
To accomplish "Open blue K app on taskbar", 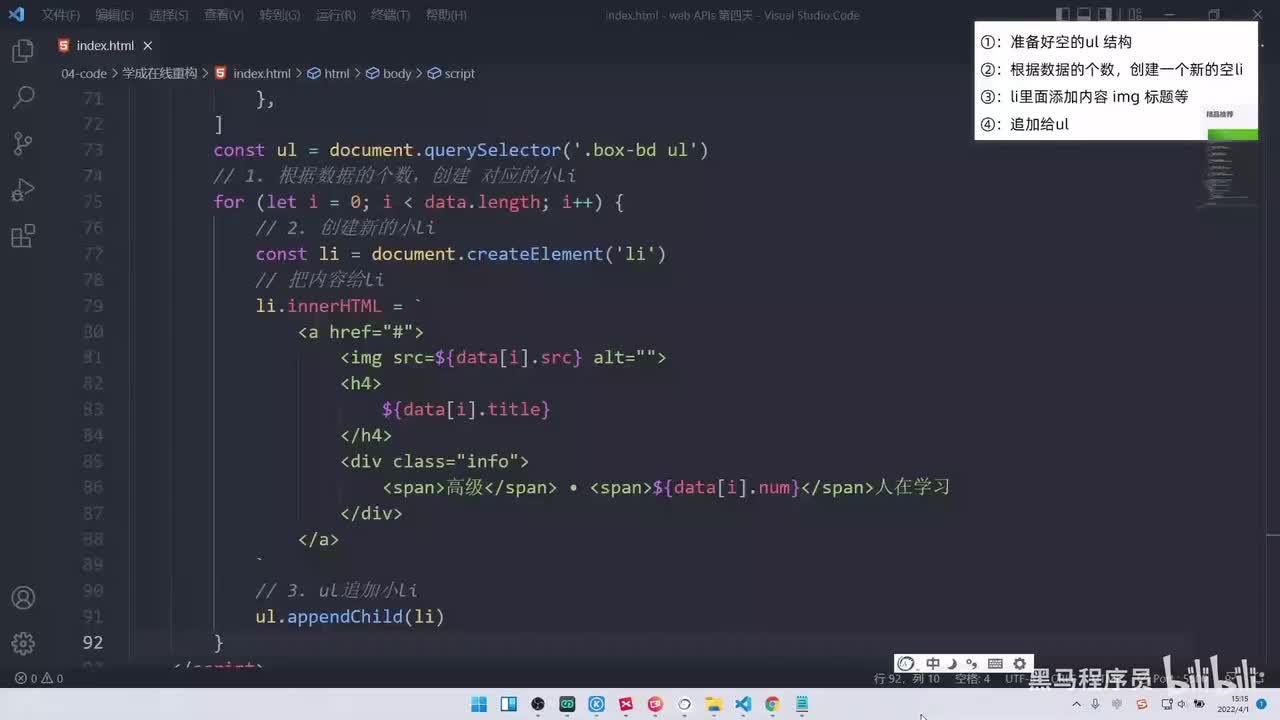I will [597, 704].
